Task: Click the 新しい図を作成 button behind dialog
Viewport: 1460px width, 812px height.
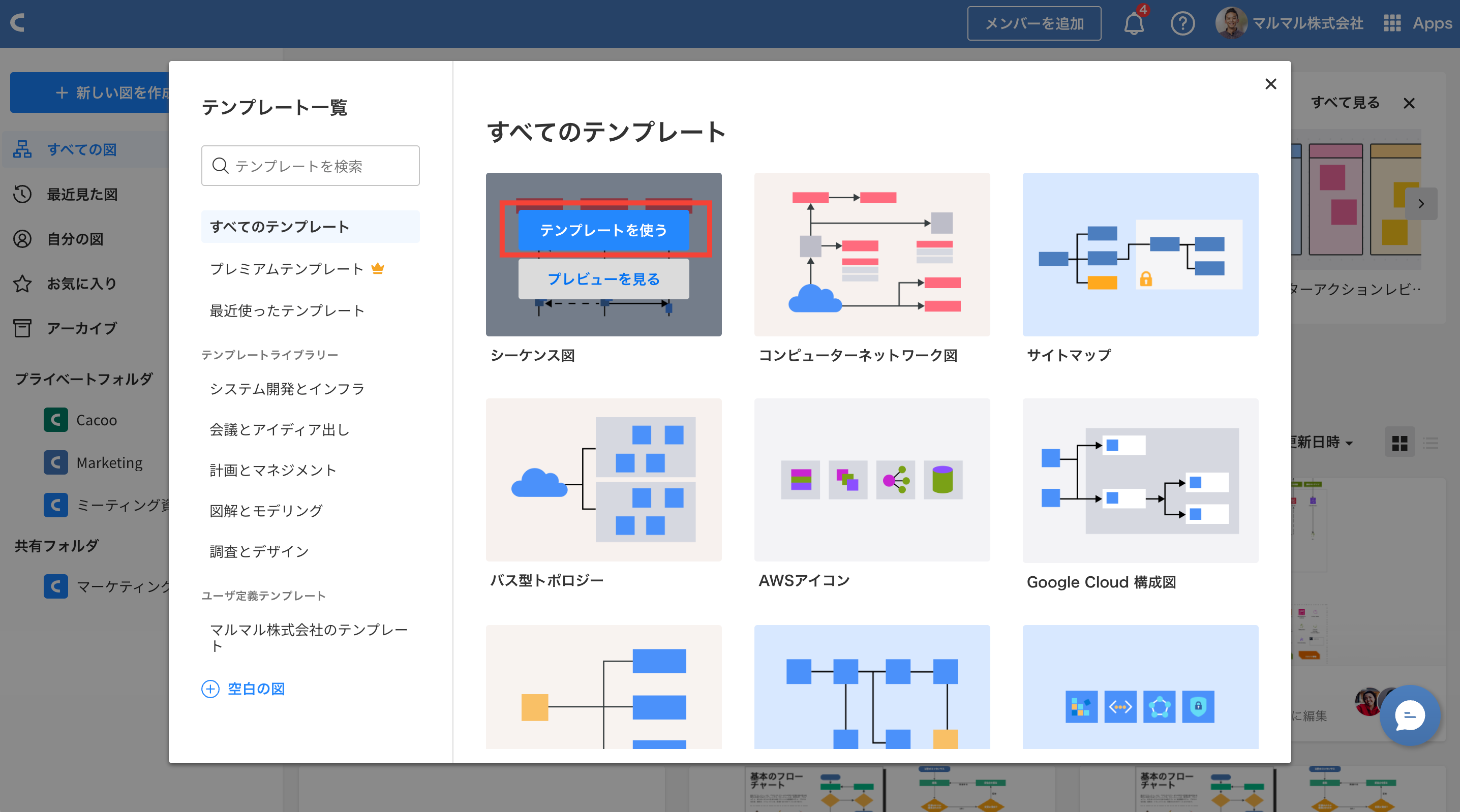Action: click(89, 92)
